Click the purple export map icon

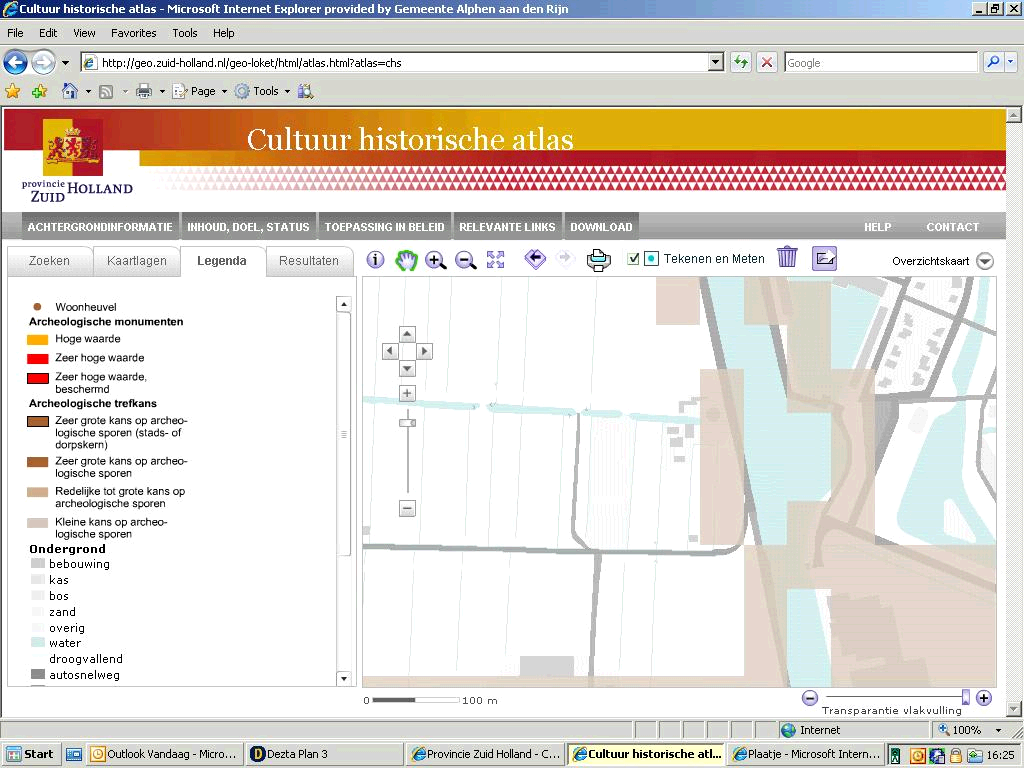click(x=824, y=259)
